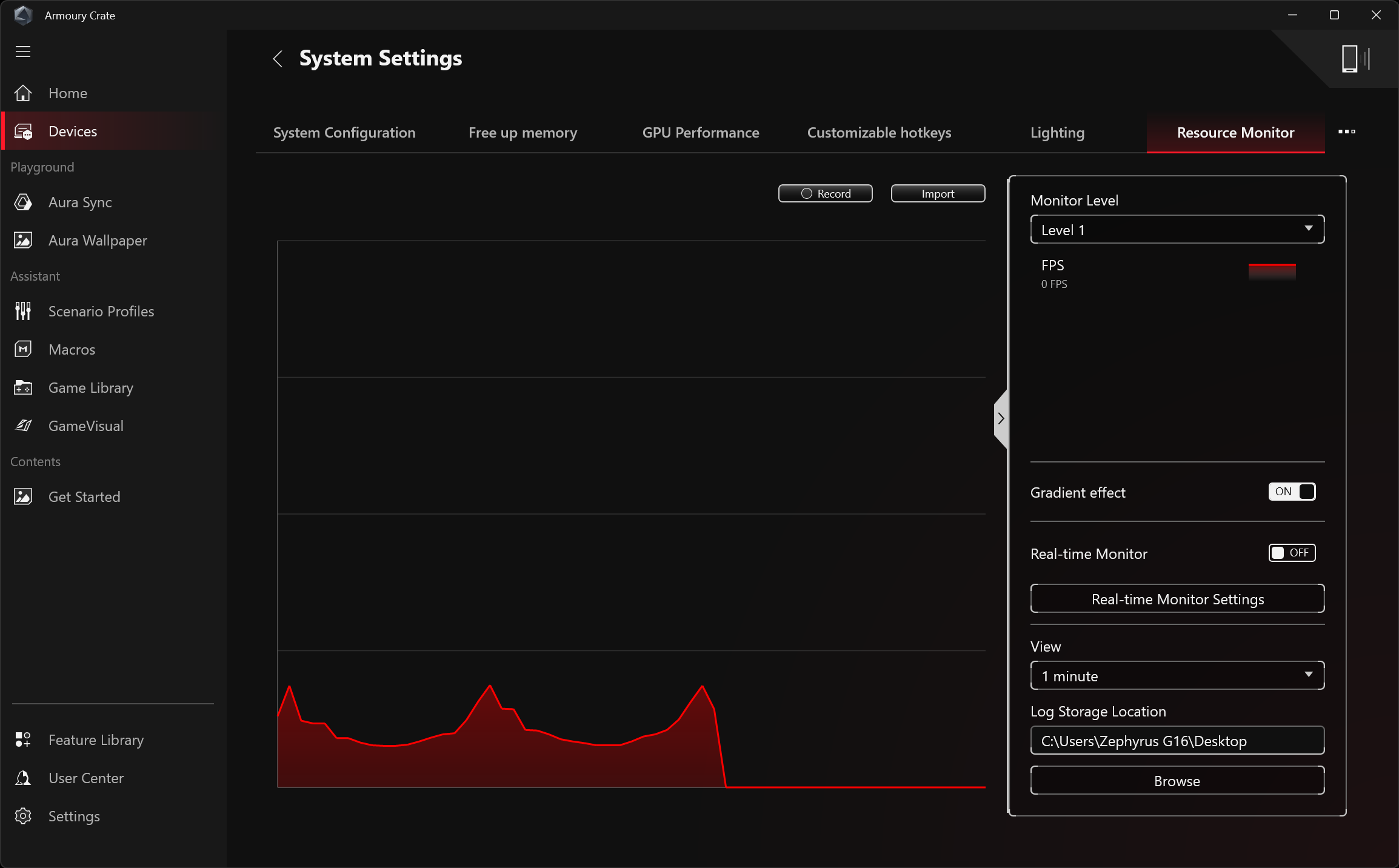Open Scenario Profiles icon
The image size is (1399, 868).
point(23,311)
